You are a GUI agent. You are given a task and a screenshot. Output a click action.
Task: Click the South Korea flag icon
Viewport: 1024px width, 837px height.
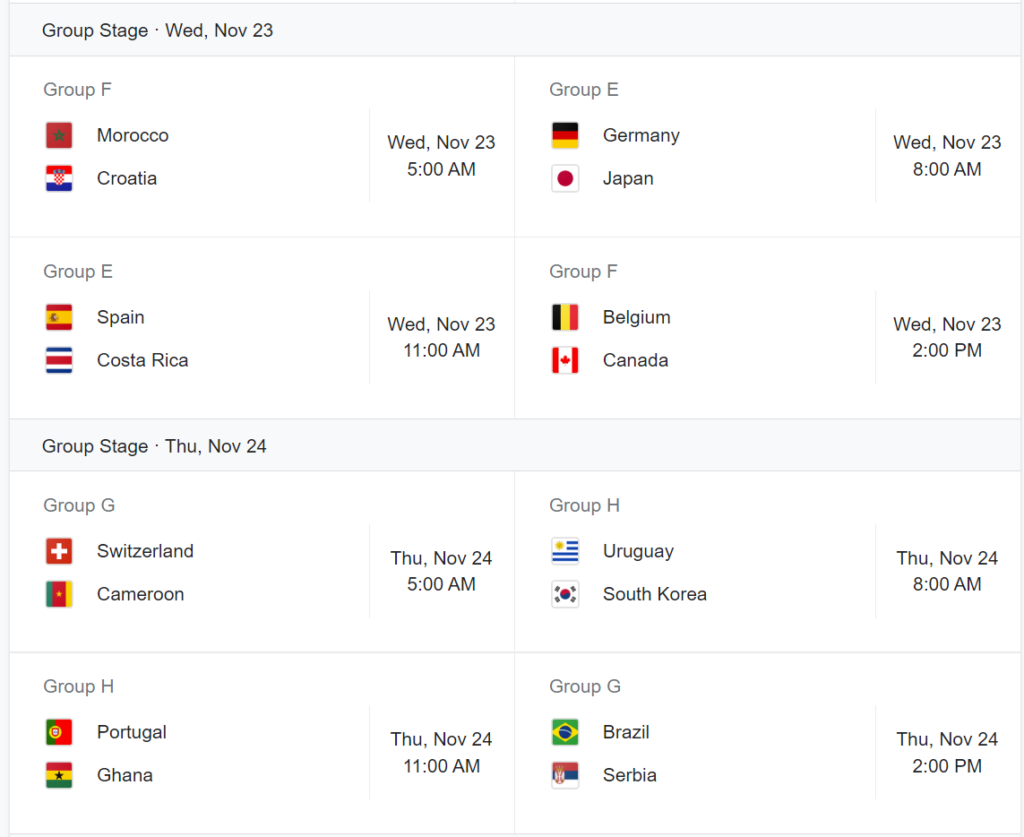565,594
